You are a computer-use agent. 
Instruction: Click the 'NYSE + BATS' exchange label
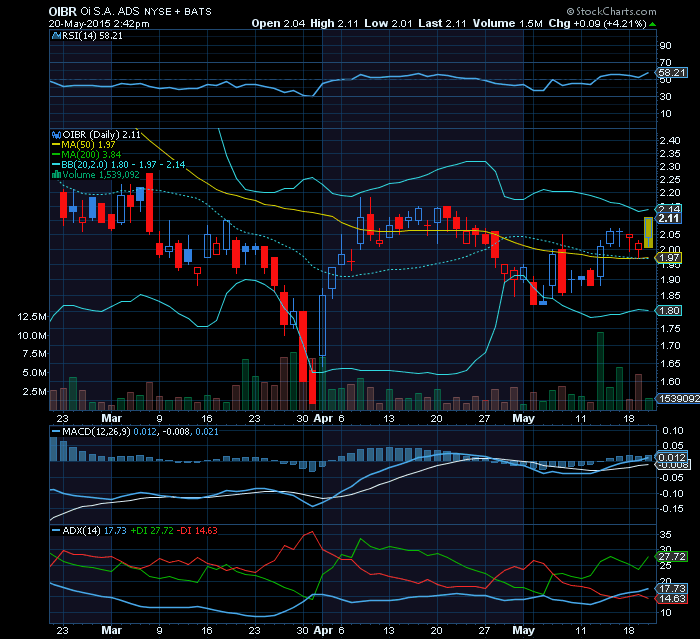(178, 12)
